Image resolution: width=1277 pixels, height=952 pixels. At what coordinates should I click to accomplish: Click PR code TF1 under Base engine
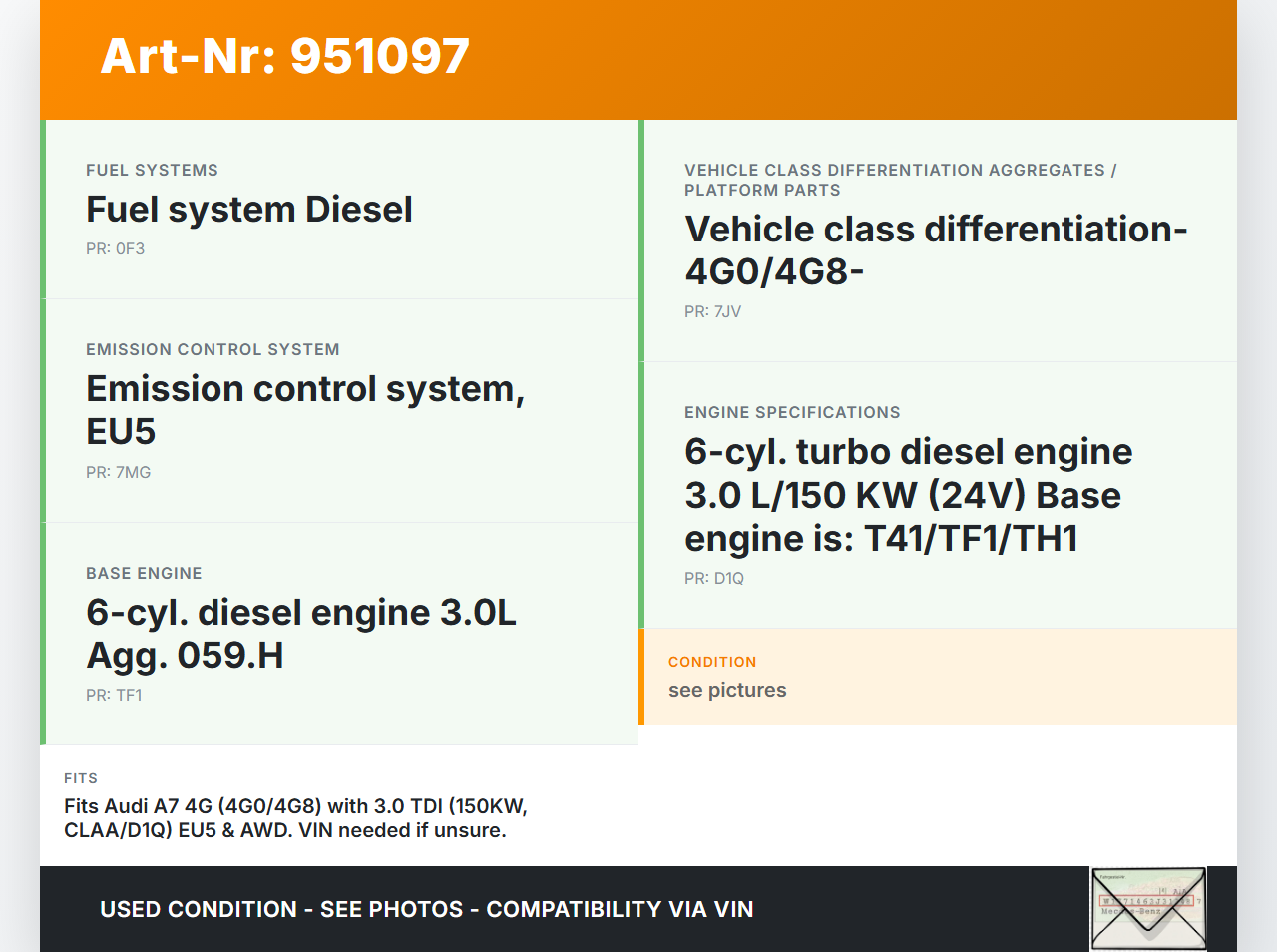[114, 696]
